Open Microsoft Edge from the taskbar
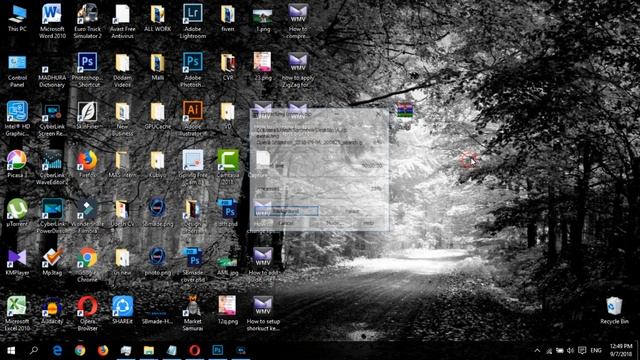The height and width of the screenshot is (360, 640). pyautogui.click(x=57, y=351)
